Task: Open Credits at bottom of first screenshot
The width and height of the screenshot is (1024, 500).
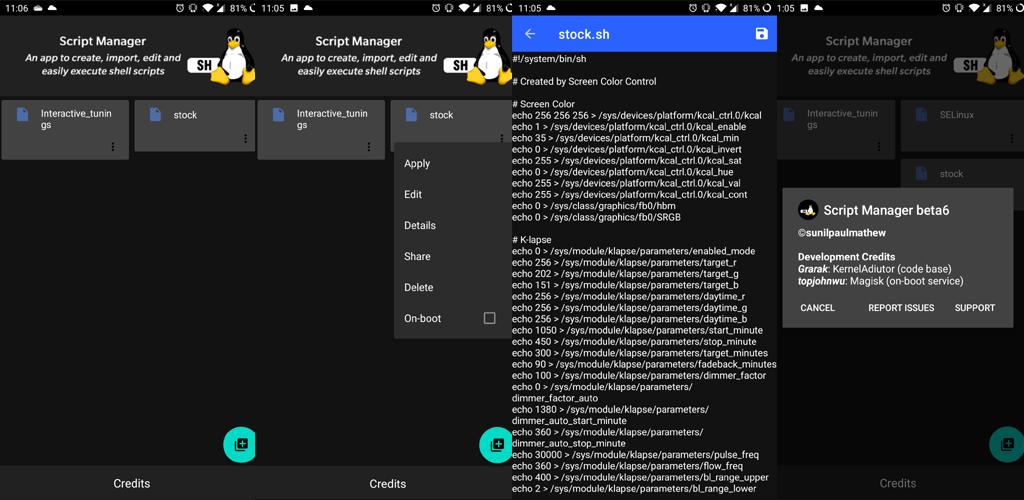Action: tap(131, 484)
